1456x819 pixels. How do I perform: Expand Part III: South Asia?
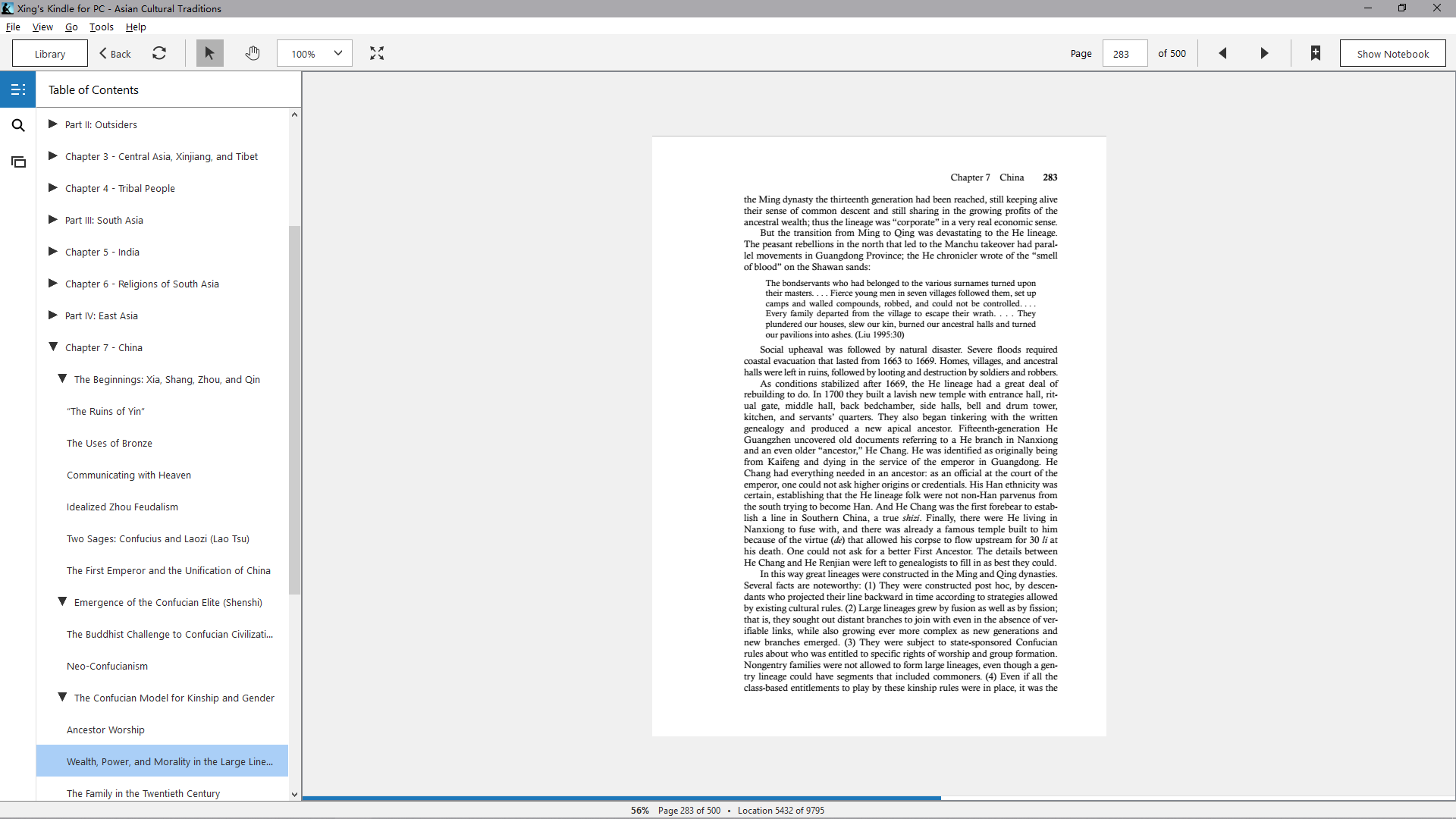click(53, 219)
